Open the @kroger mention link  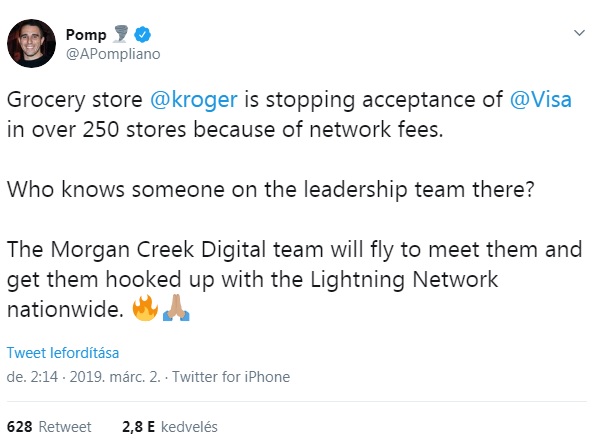tap(194, 100)
